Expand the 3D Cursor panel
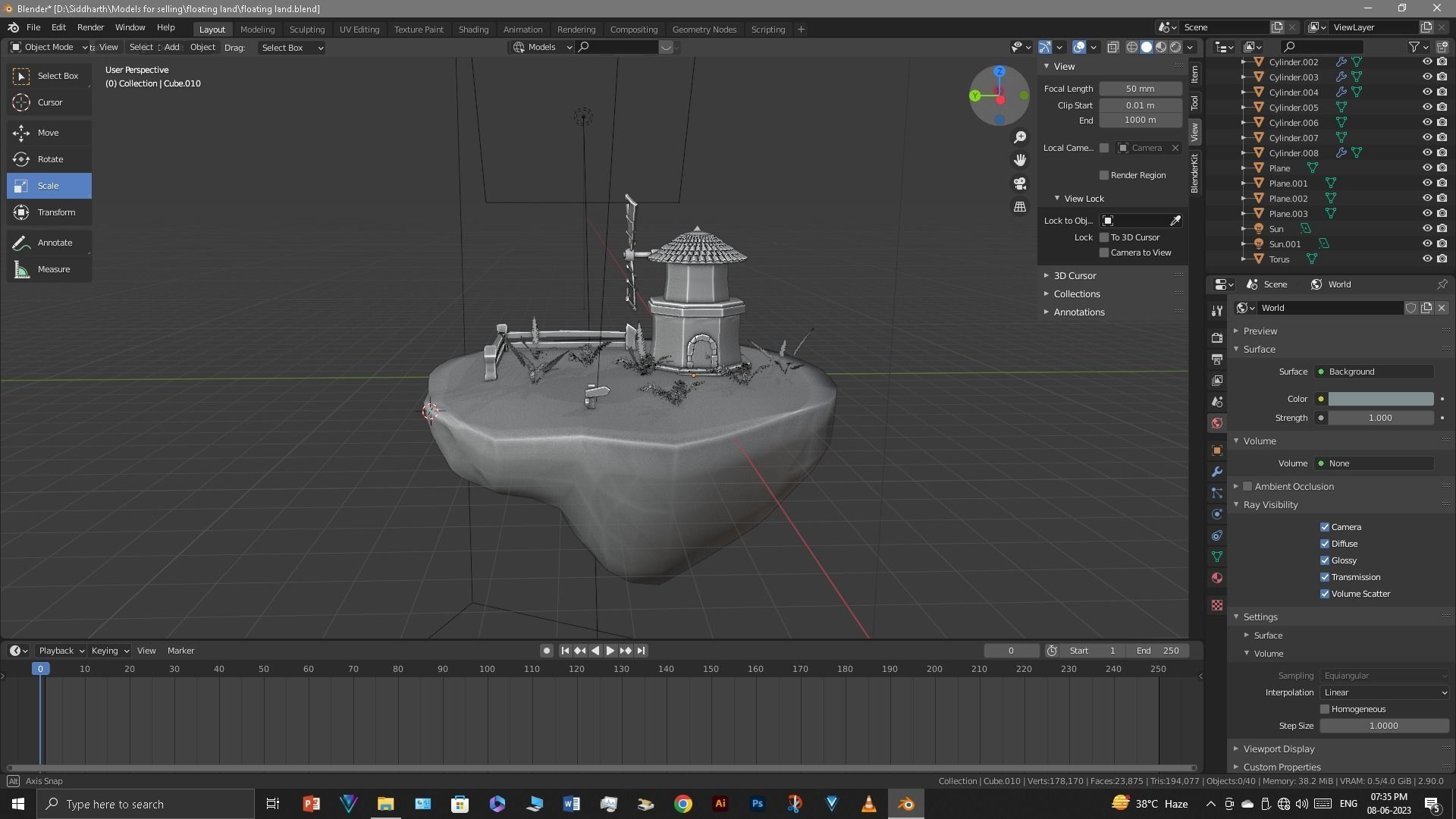The height and width of the screenshot is (819, 1456). point(1074,276)
